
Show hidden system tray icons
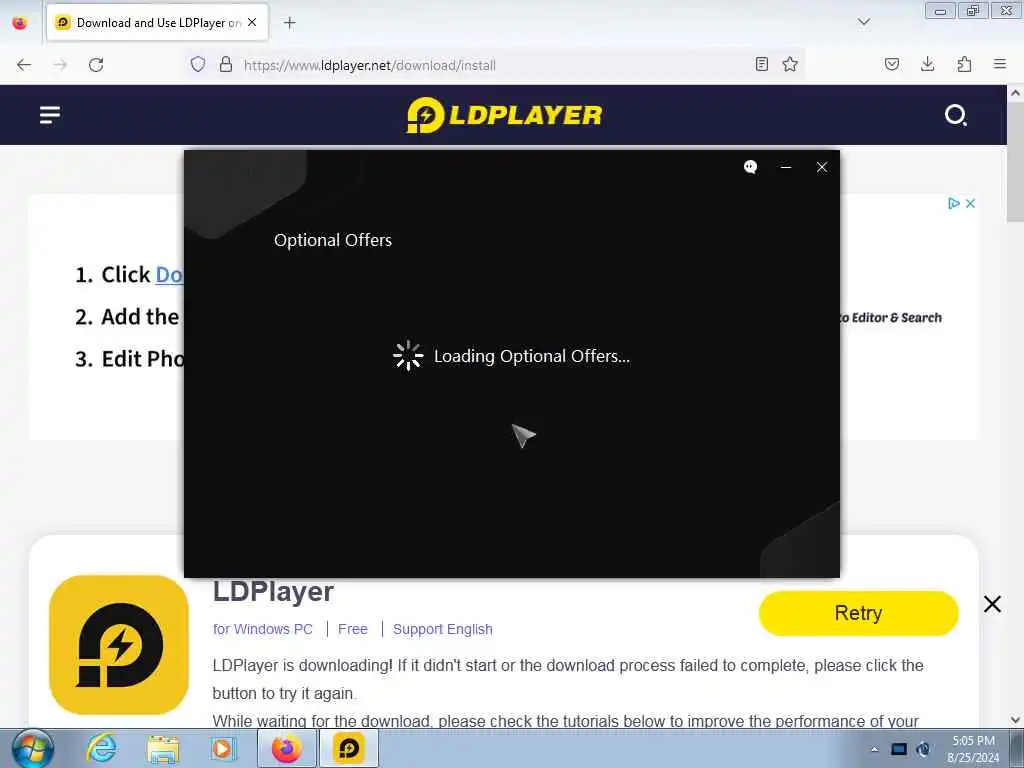[x=874, y=749]
